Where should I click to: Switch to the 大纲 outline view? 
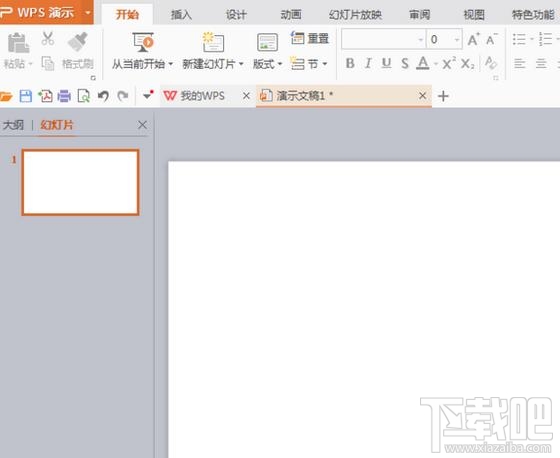[13, 125]
